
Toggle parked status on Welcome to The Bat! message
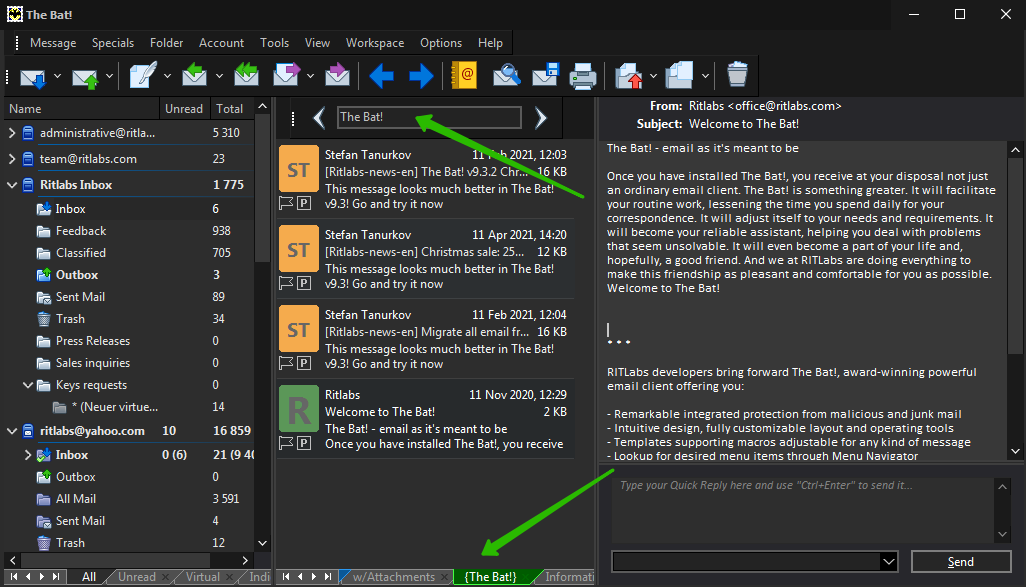coord(304,443)
